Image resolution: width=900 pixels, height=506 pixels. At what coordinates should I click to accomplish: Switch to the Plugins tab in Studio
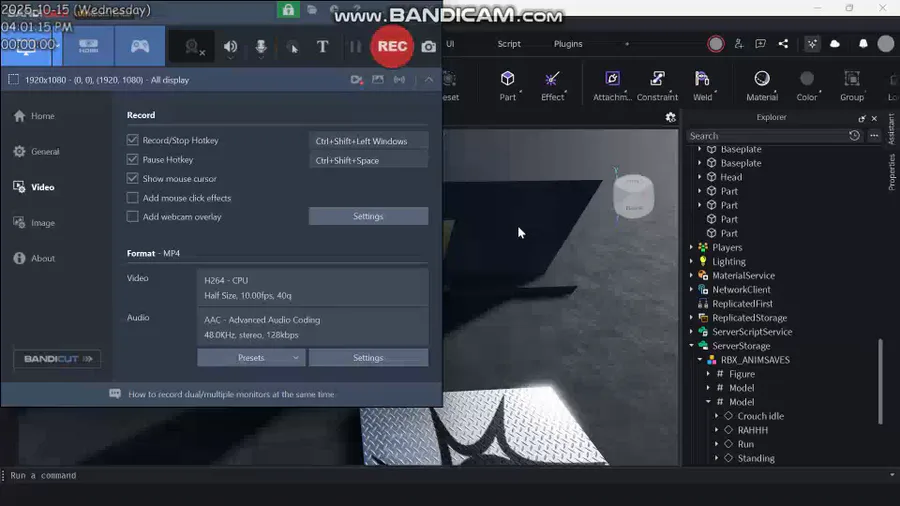coord(568,44)
